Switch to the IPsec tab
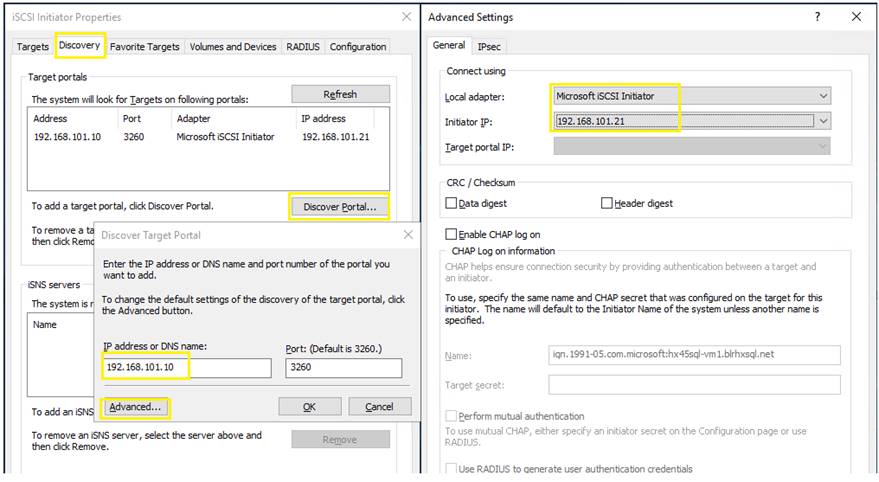This screenshot has width=879, height=482. pyautogui.click(x=489, y=47)
